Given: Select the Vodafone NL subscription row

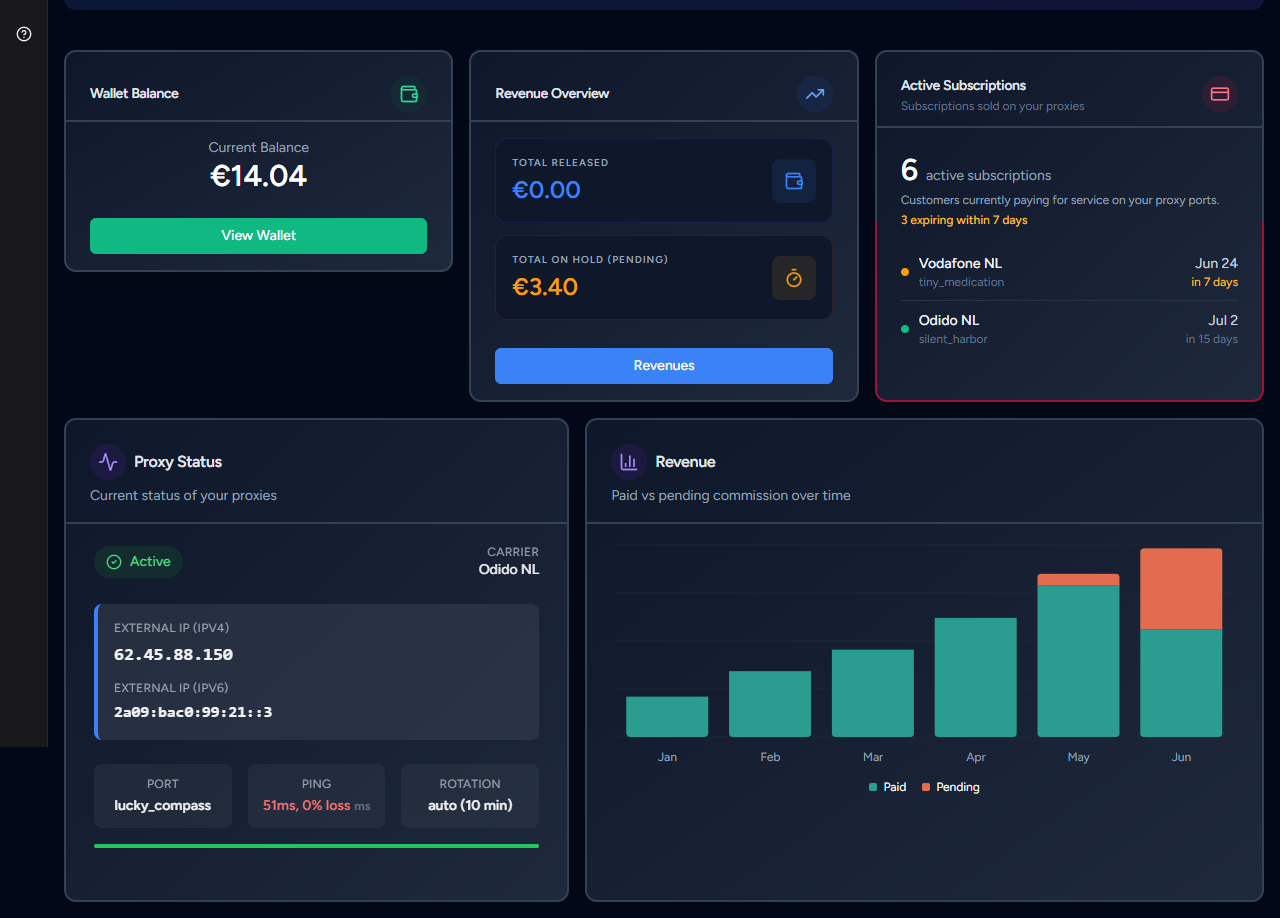Looking at the screenshot, I should [1069, 272].
